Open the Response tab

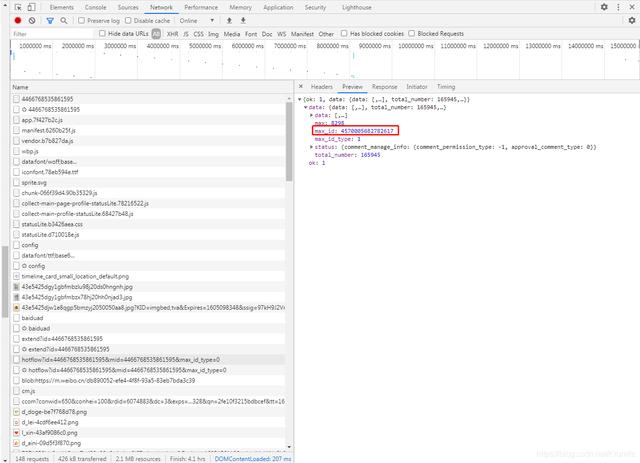[x=384, y=87]
